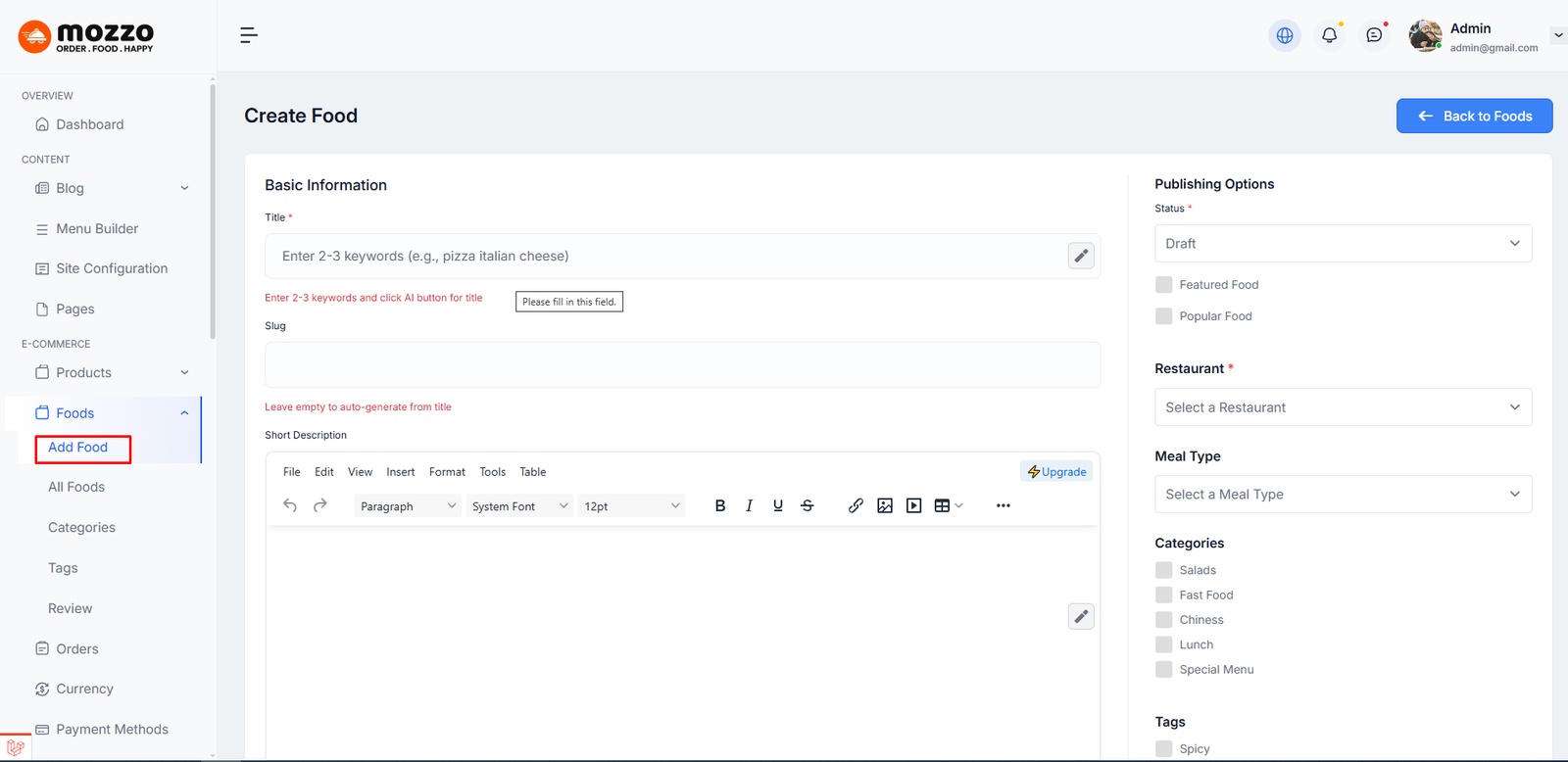Viewport: 1568px width, 762px height.
Task: Click the AI pencil icon in Title field
Action: tap(1081, 256)
